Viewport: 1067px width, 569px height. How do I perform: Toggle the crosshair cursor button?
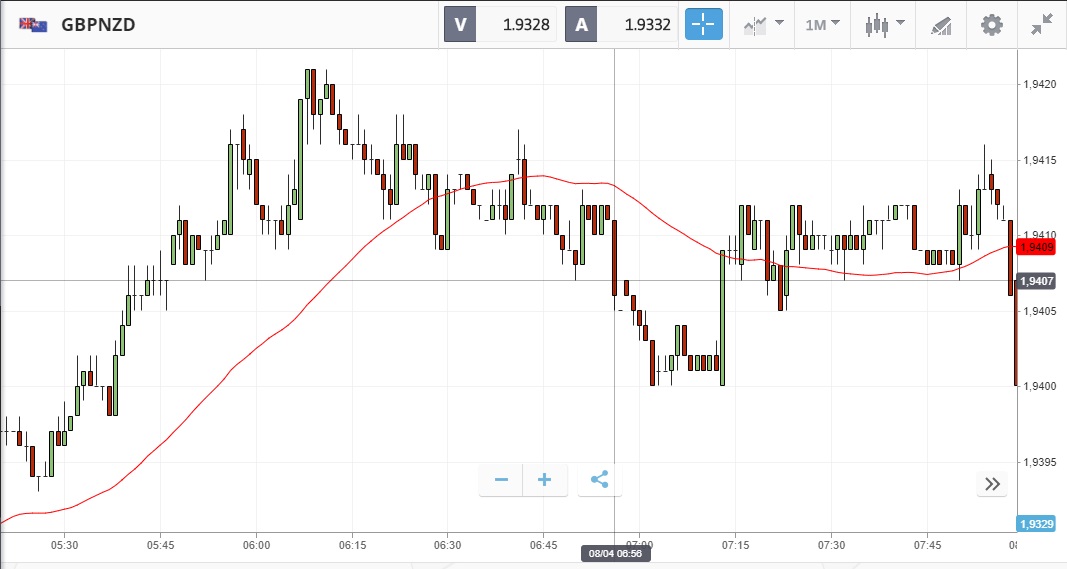point(703,24)
